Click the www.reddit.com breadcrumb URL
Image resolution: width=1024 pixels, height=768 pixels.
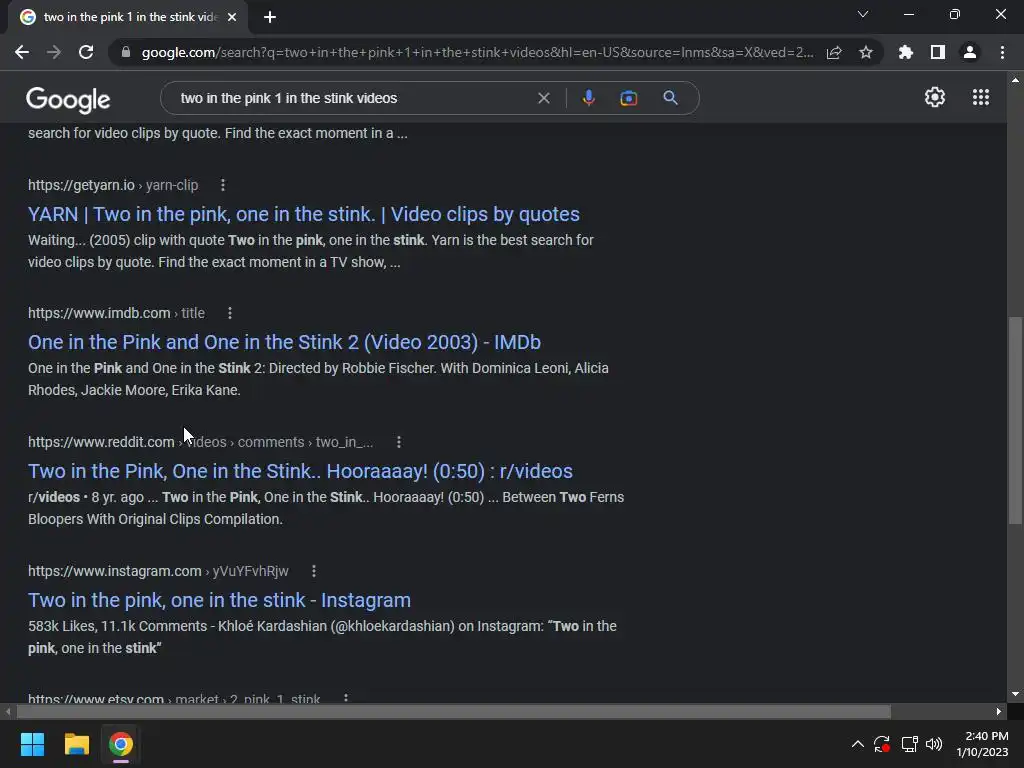[x=200, y=442]
